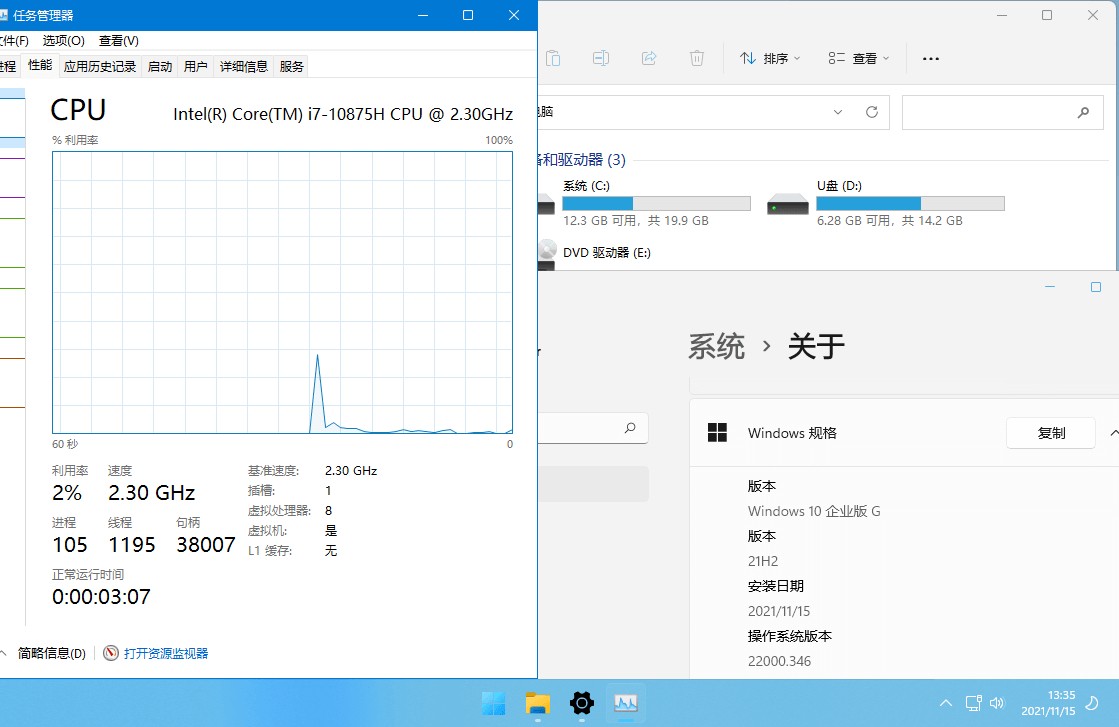Click the C: drive capacity bar
This screenshot has height=727, width=1119.
click(x=655, y=202)
